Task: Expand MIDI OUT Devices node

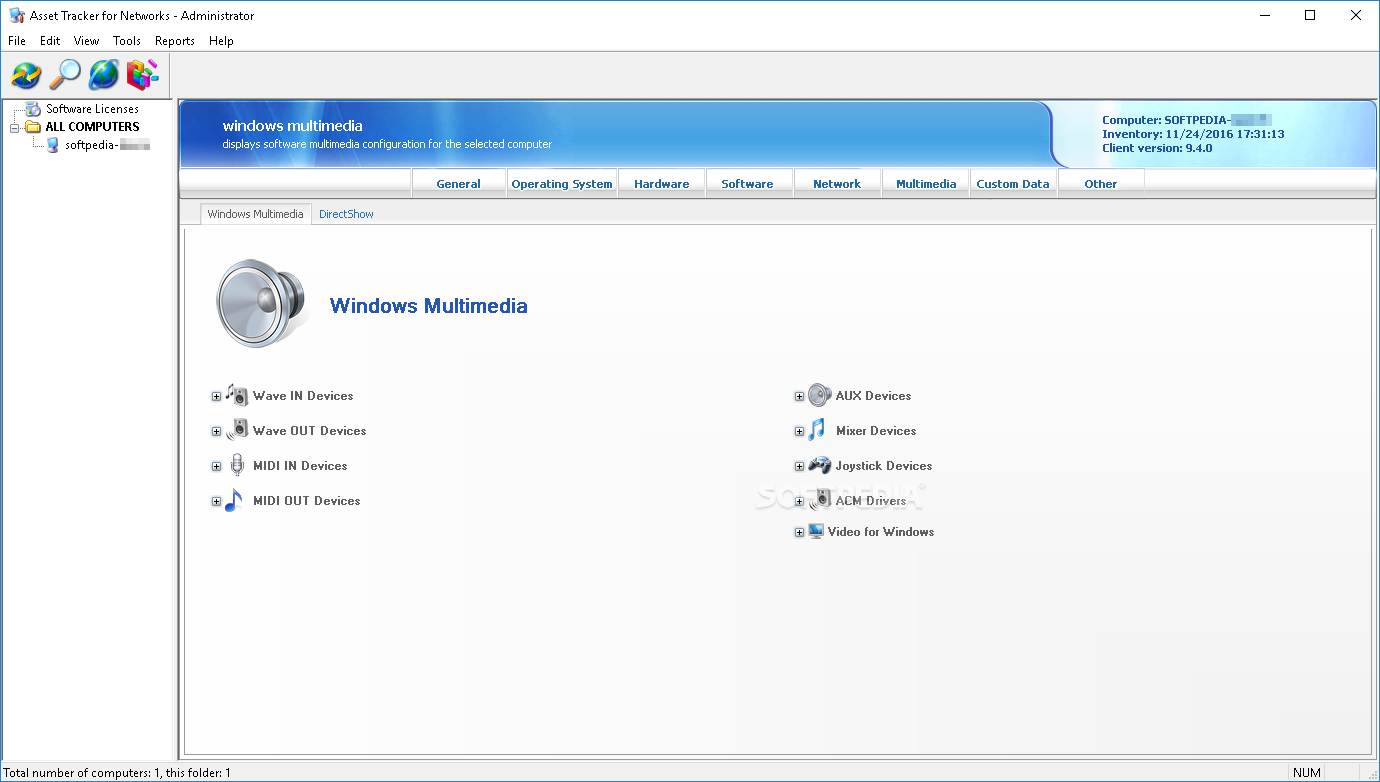Action: (x=216, y=502)
